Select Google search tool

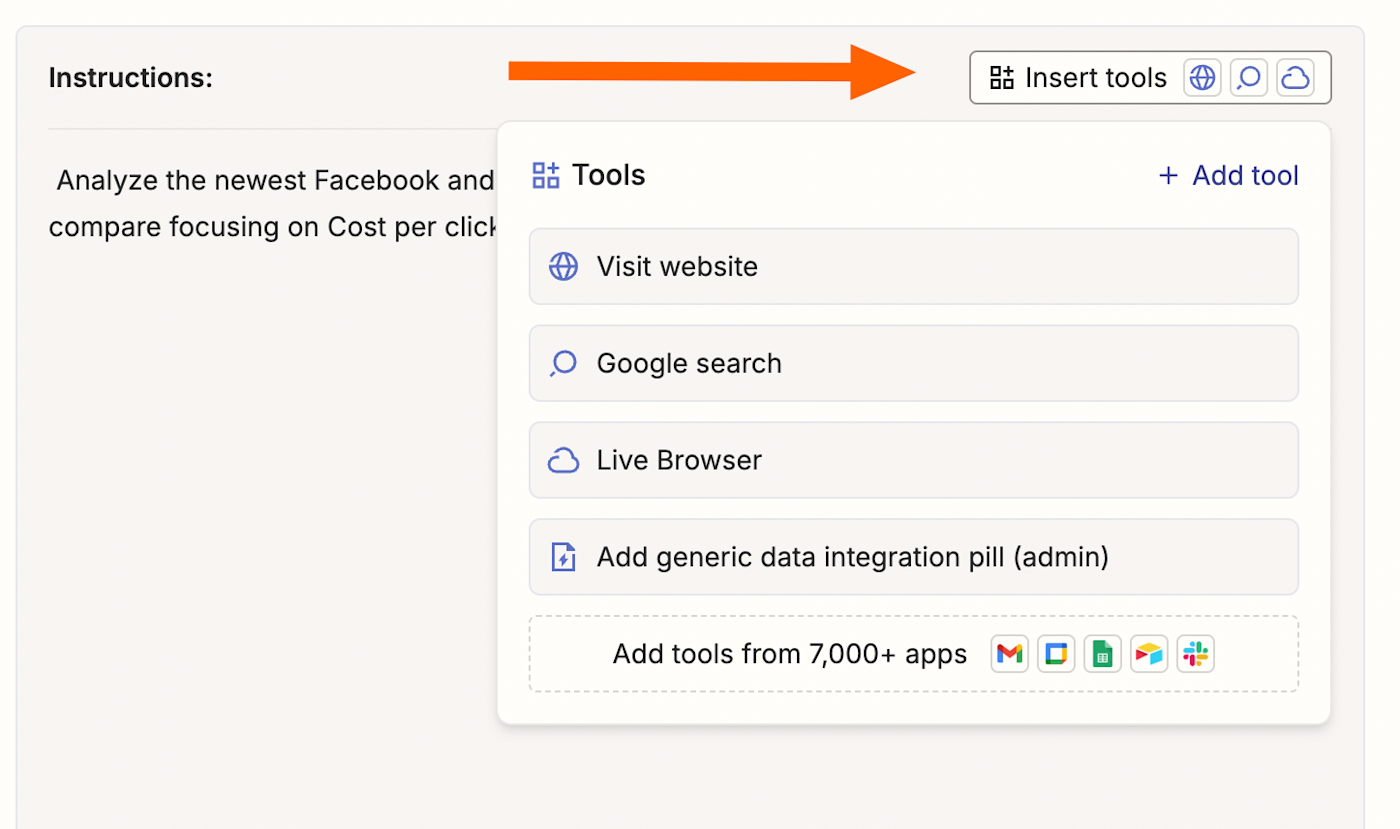point(913,363)
